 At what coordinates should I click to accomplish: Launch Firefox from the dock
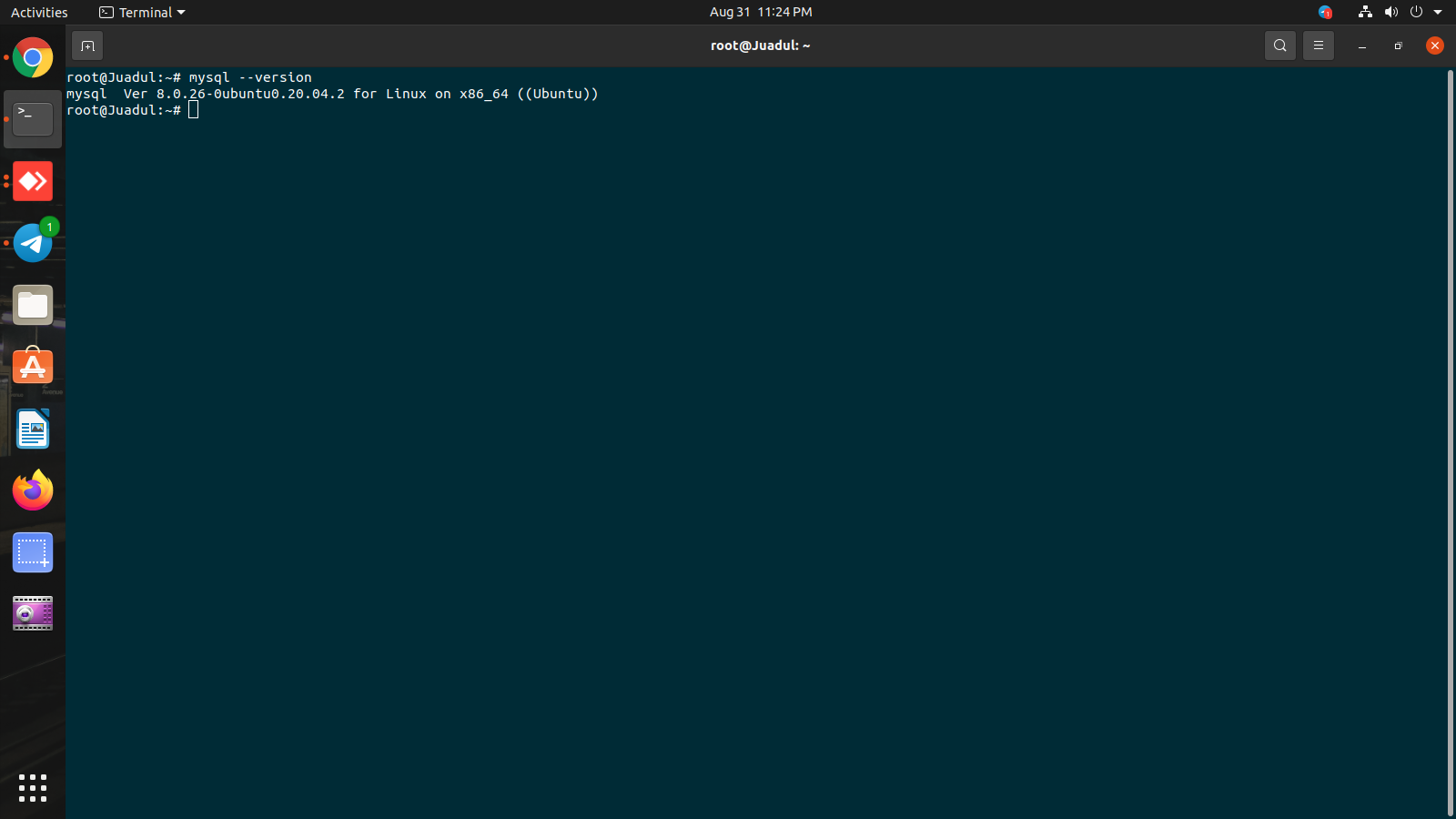tap(33, 490)
